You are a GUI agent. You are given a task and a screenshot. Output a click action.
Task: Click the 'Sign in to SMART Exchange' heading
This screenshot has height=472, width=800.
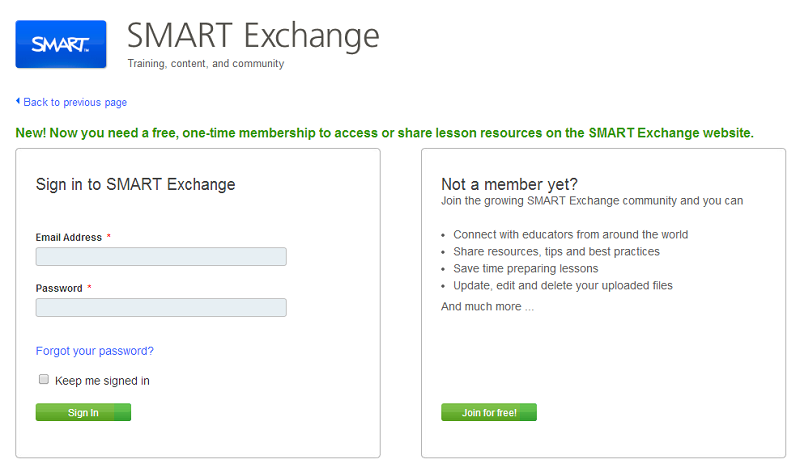(x=136, y=184)
